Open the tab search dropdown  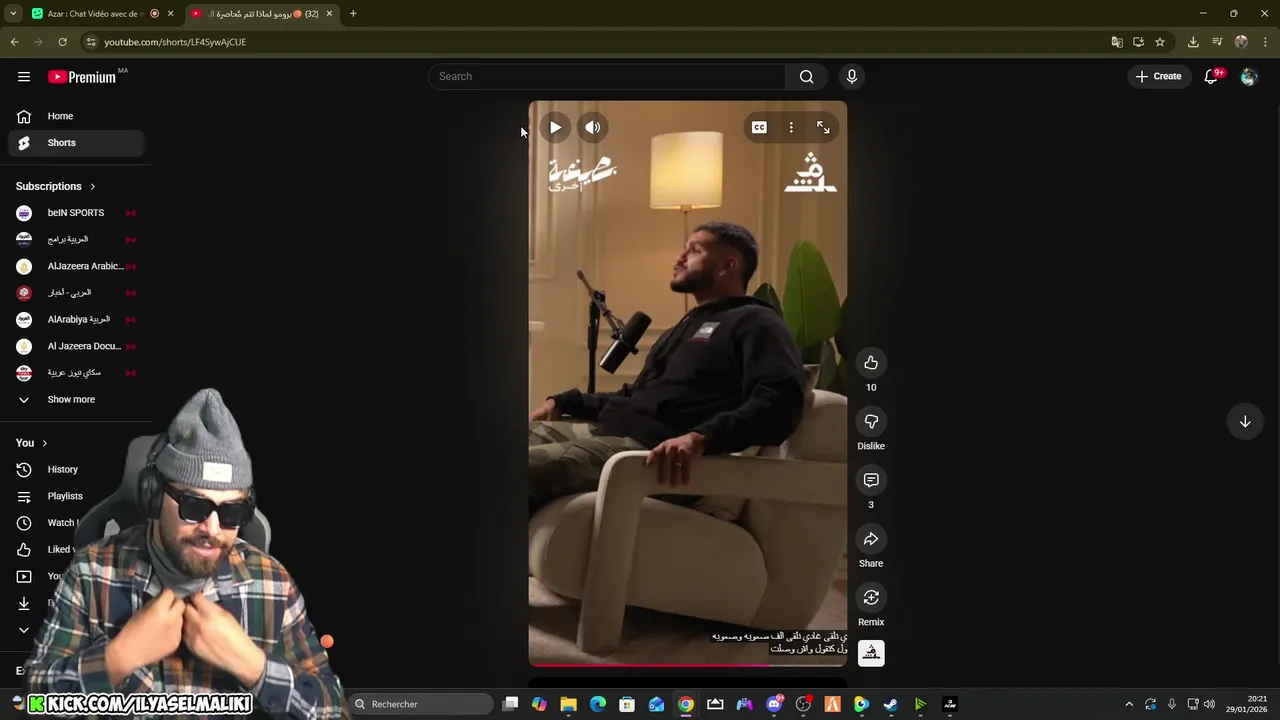point(13,14)
